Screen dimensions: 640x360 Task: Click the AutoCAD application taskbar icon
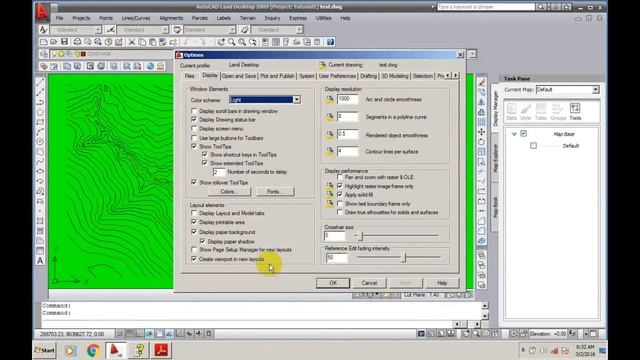116,350
